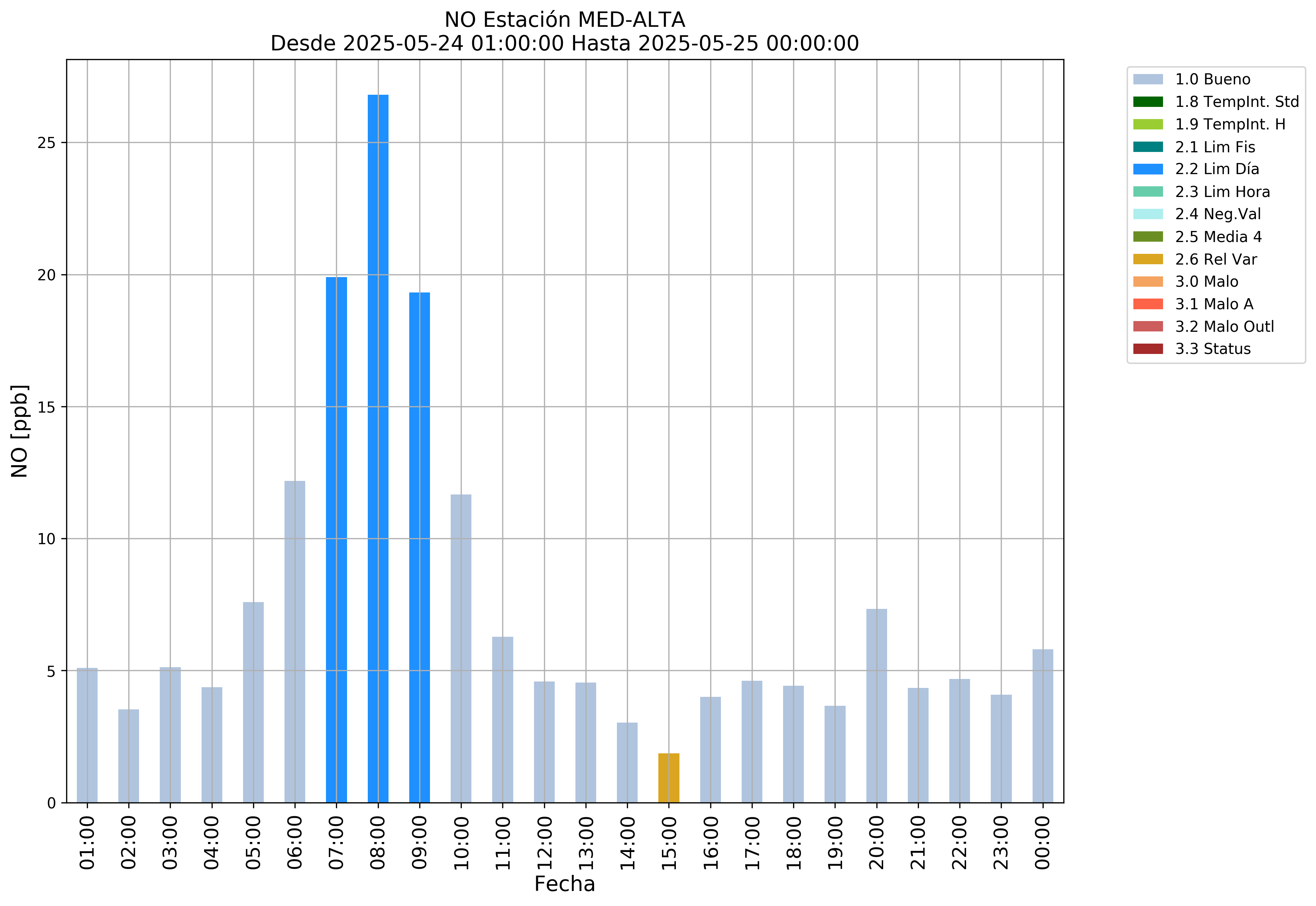This screenshot has height=906, width=1316.
Task: Click the gray bar at 10:00
Action: [461, 649]
